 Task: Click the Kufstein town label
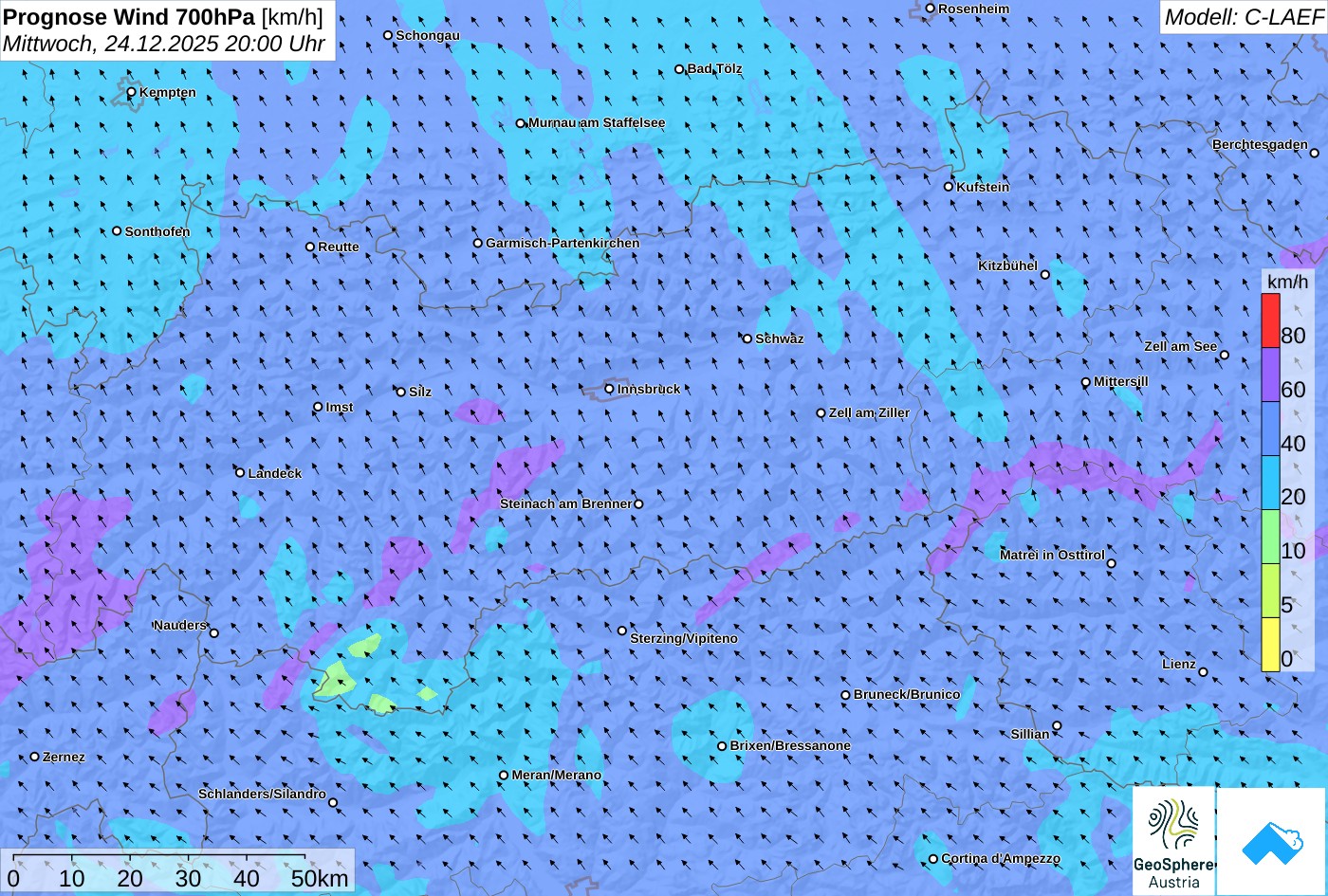point(983,187)
